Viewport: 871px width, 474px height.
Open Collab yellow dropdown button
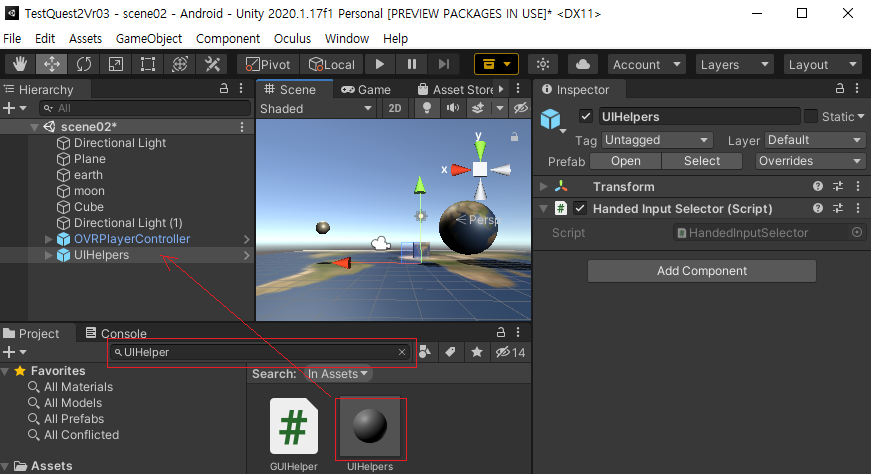pos(496,64)
